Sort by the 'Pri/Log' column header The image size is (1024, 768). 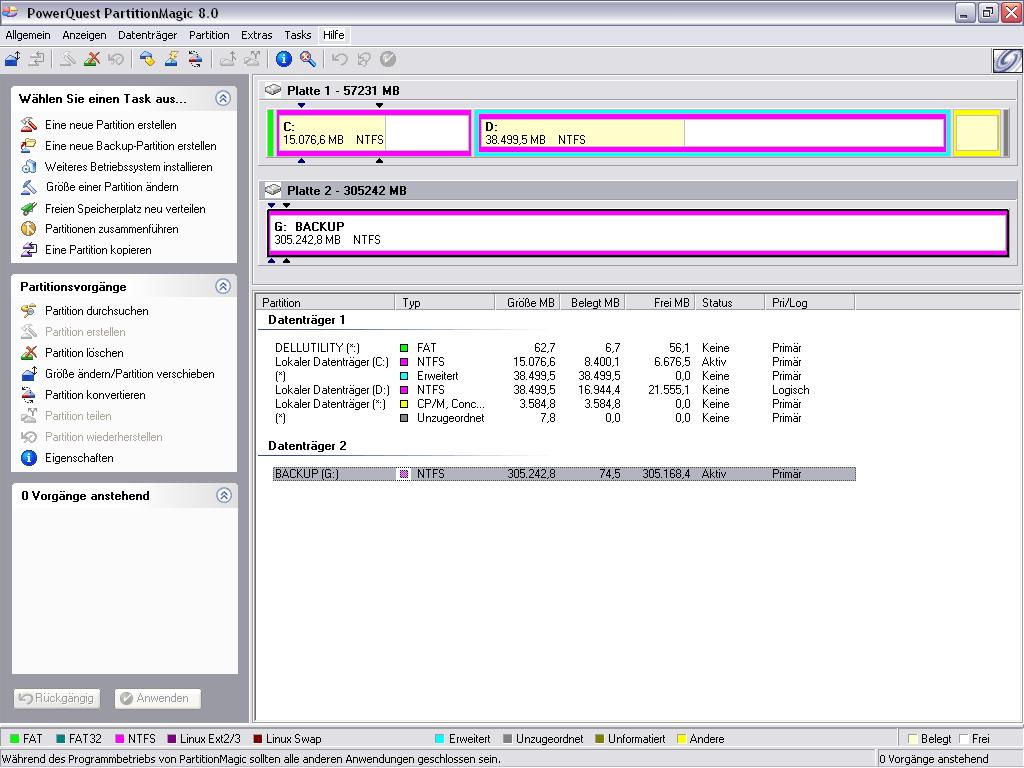tap(810, 302)
